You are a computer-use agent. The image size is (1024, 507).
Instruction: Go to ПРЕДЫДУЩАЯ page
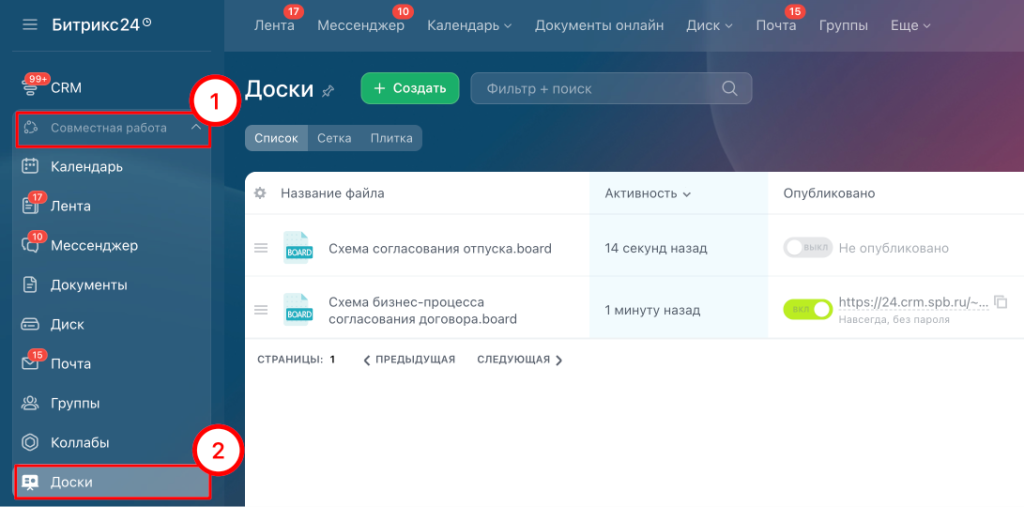pyautogui.click(x=409, y=359)
